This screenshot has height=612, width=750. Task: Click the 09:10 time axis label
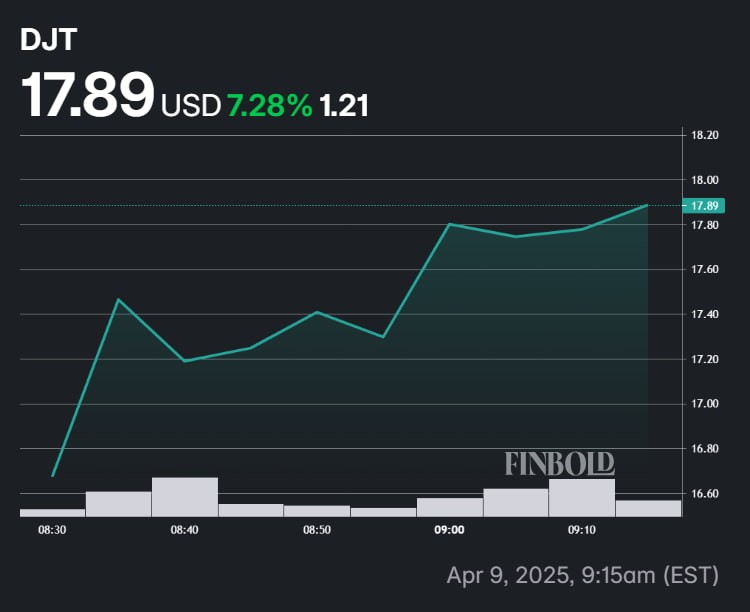pos(582,531)
